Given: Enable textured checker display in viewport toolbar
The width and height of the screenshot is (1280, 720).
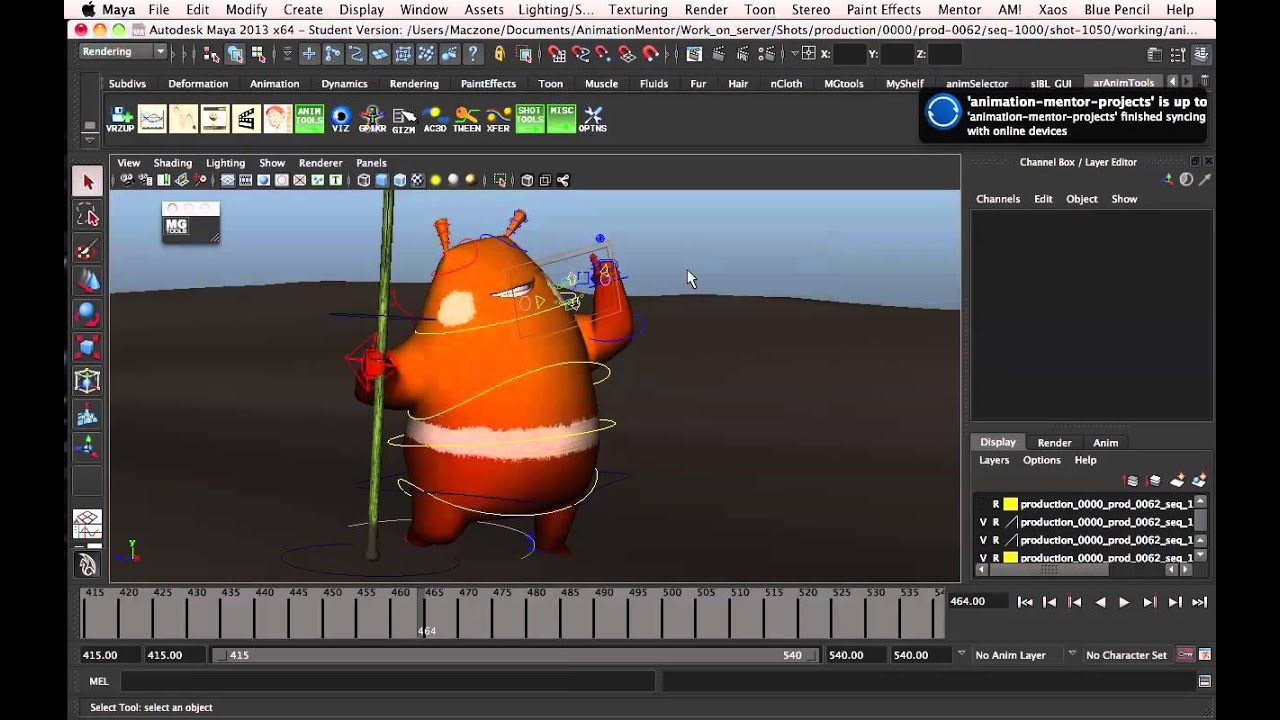Looking at the screenshot, I should (418, 180).
